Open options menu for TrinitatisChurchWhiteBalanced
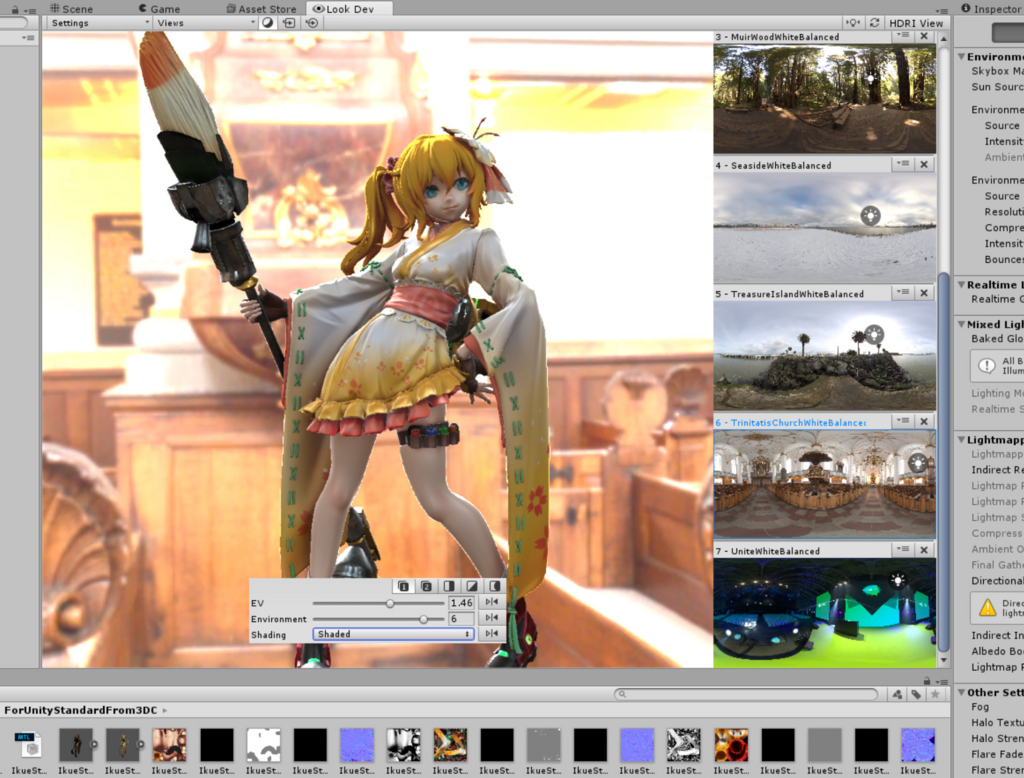 pyautogui.click(x=903, y=421)
